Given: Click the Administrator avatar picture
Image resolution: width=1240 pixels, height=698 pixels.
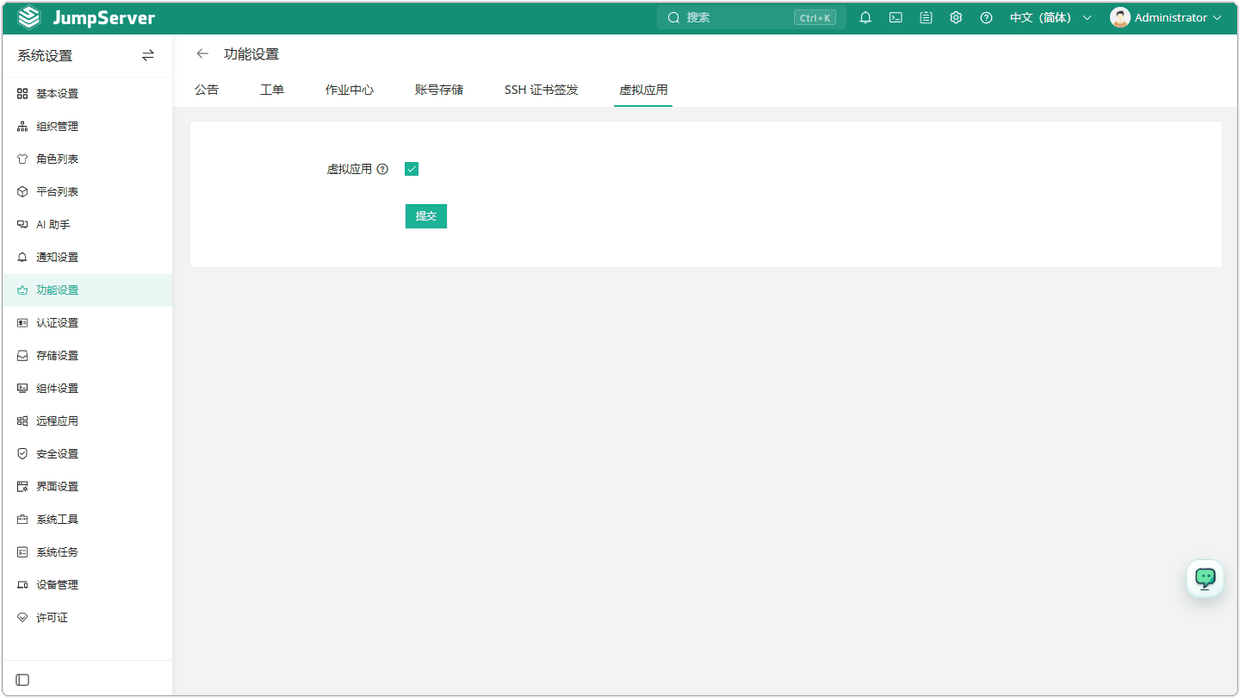Looking at the screenshot, I should (1120, 18).
